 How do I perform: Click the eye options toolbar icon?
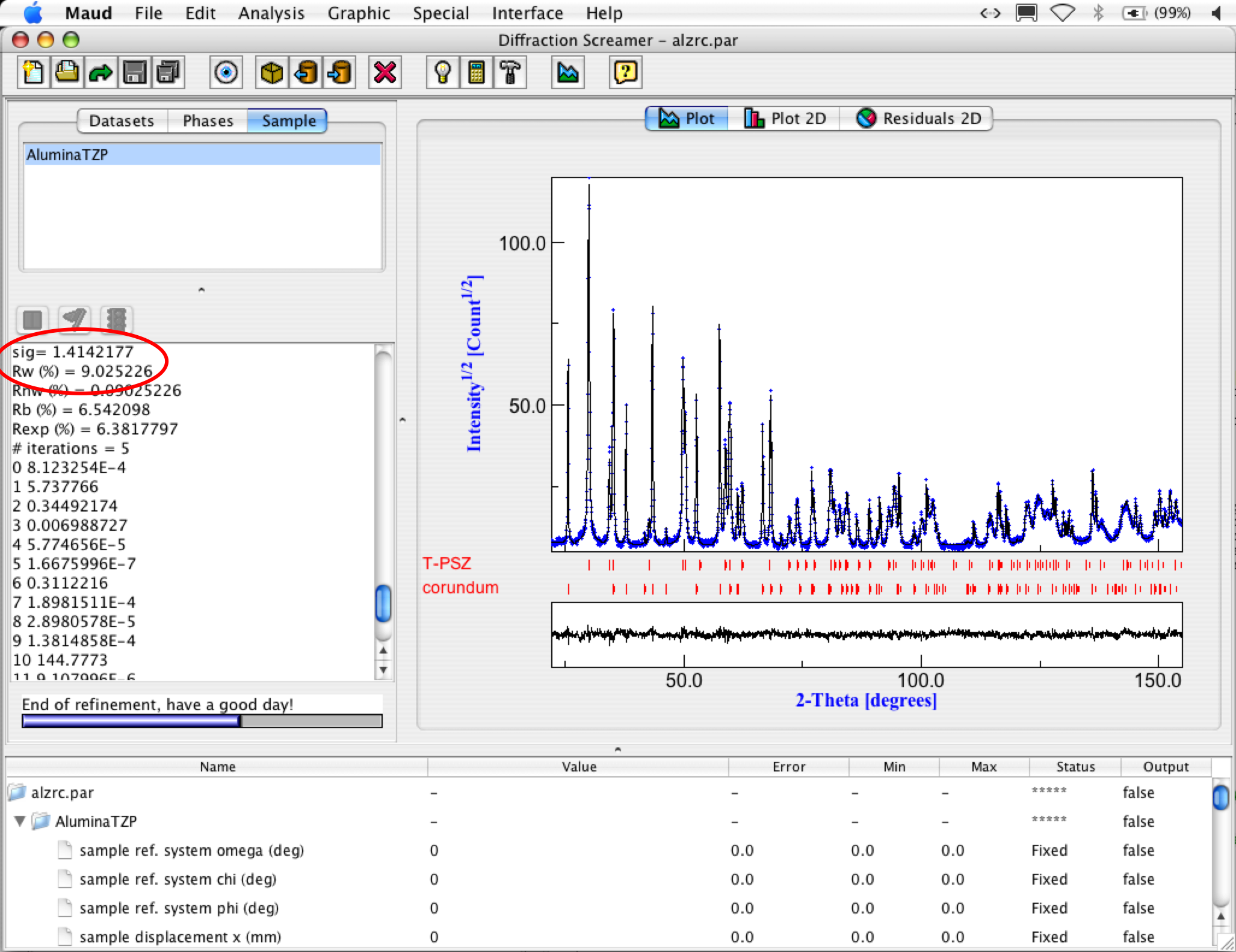[226, 73]
